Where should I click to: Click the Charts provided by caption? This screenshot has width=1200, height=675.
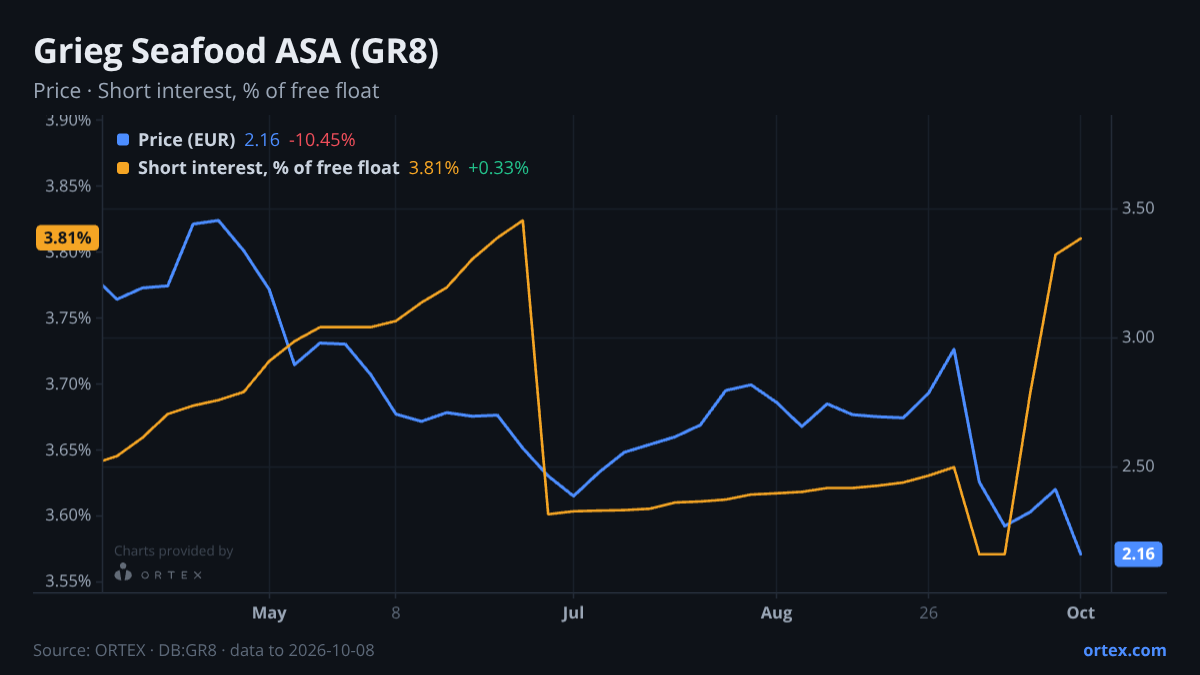[x=173, y=551]
